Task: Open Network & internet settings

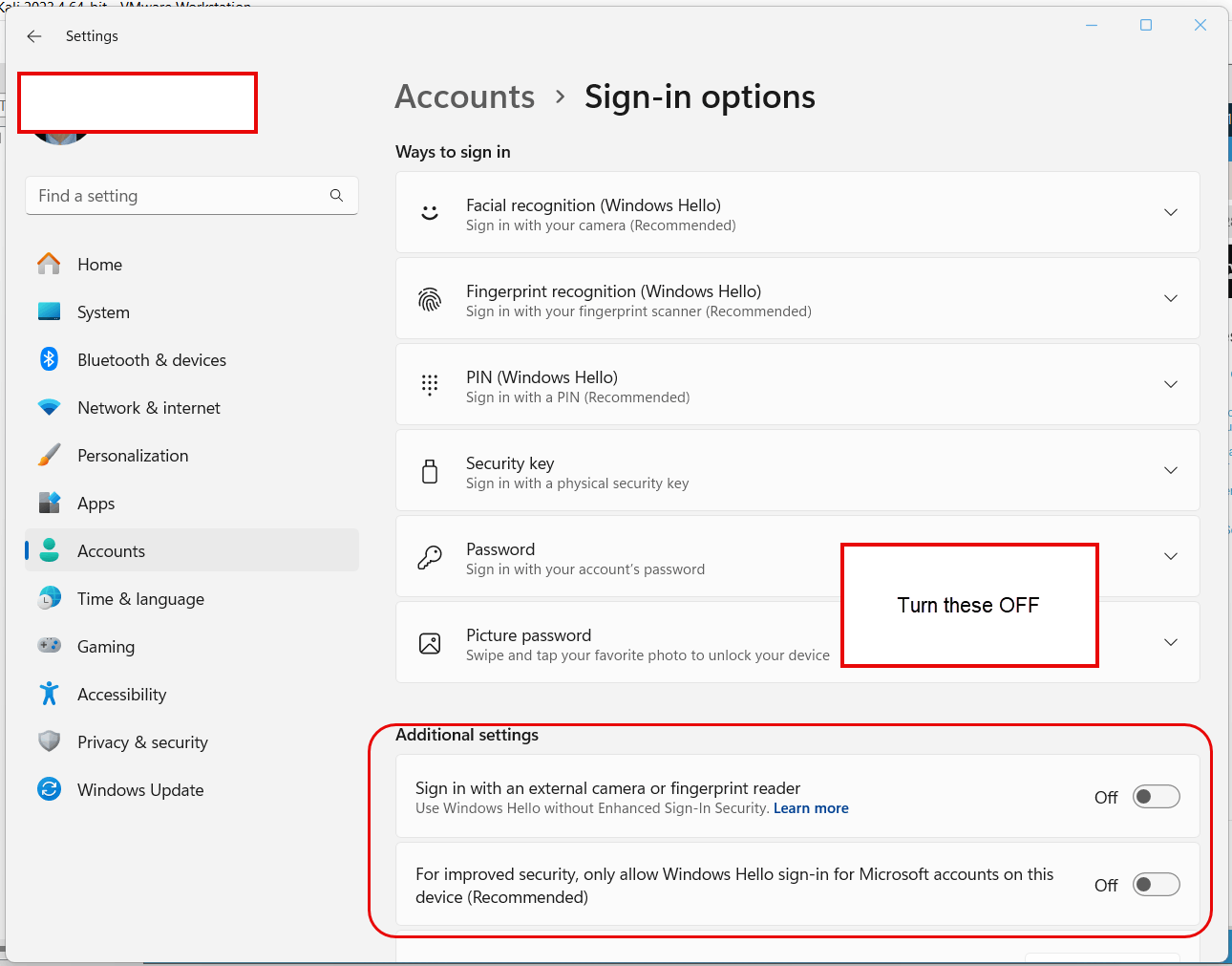Action: coord(192,407)
